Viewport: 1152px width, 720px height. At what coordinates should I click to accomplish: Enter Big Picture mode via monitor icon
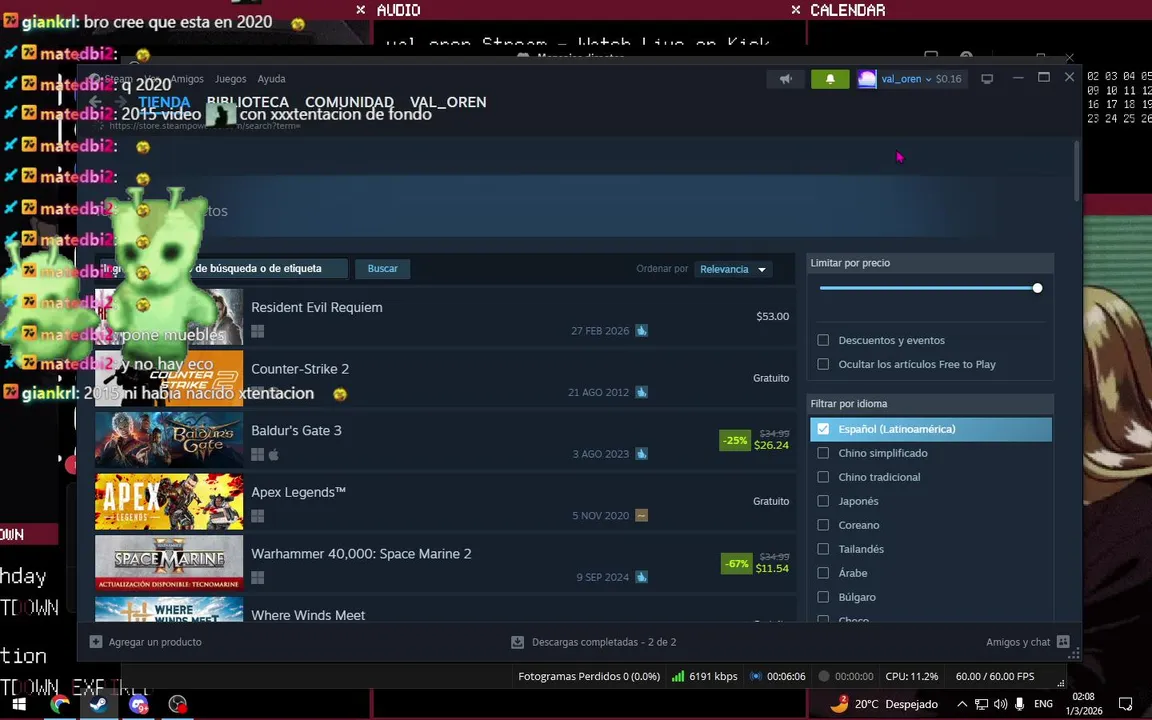(987, 79)
